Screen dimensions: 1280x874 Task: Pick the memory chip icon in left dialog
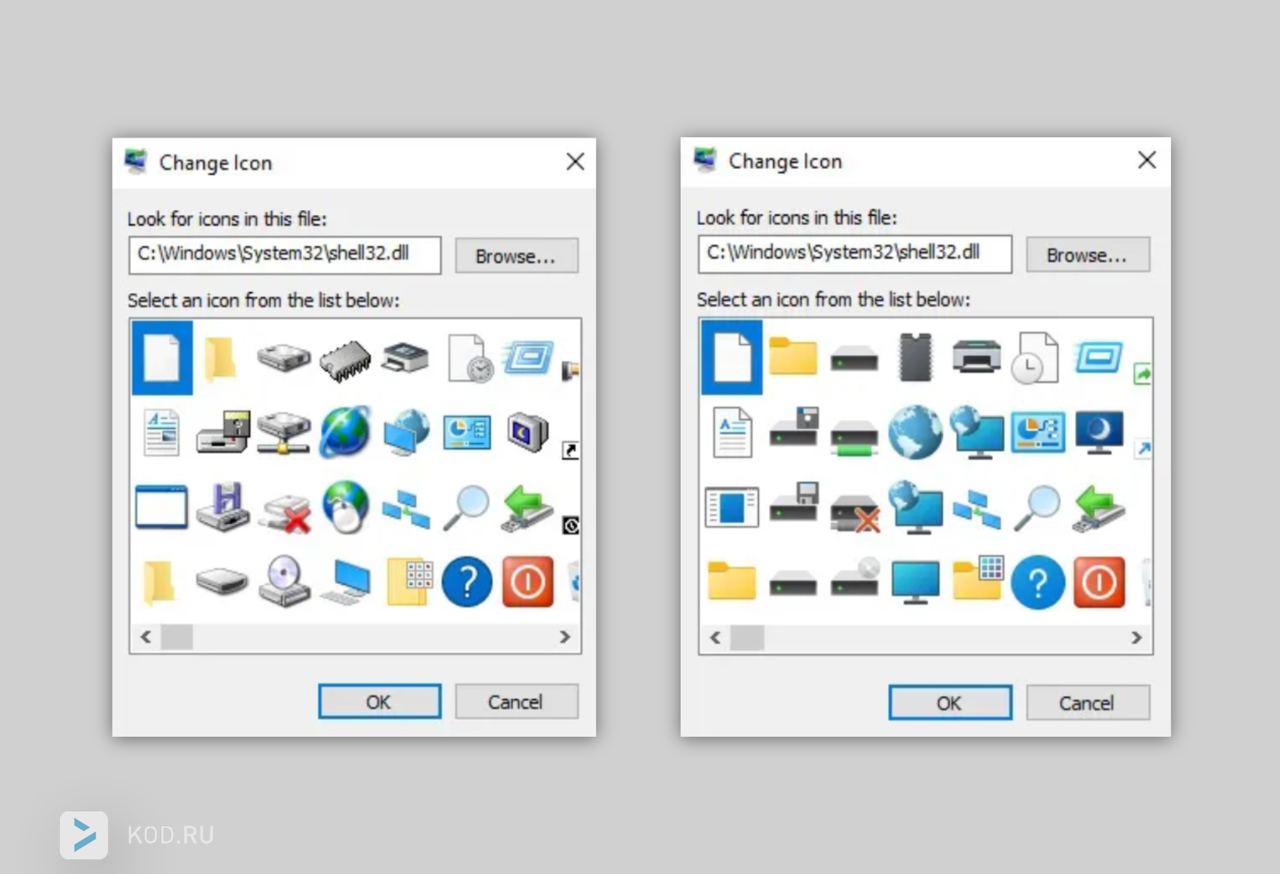tap(345, 360)
